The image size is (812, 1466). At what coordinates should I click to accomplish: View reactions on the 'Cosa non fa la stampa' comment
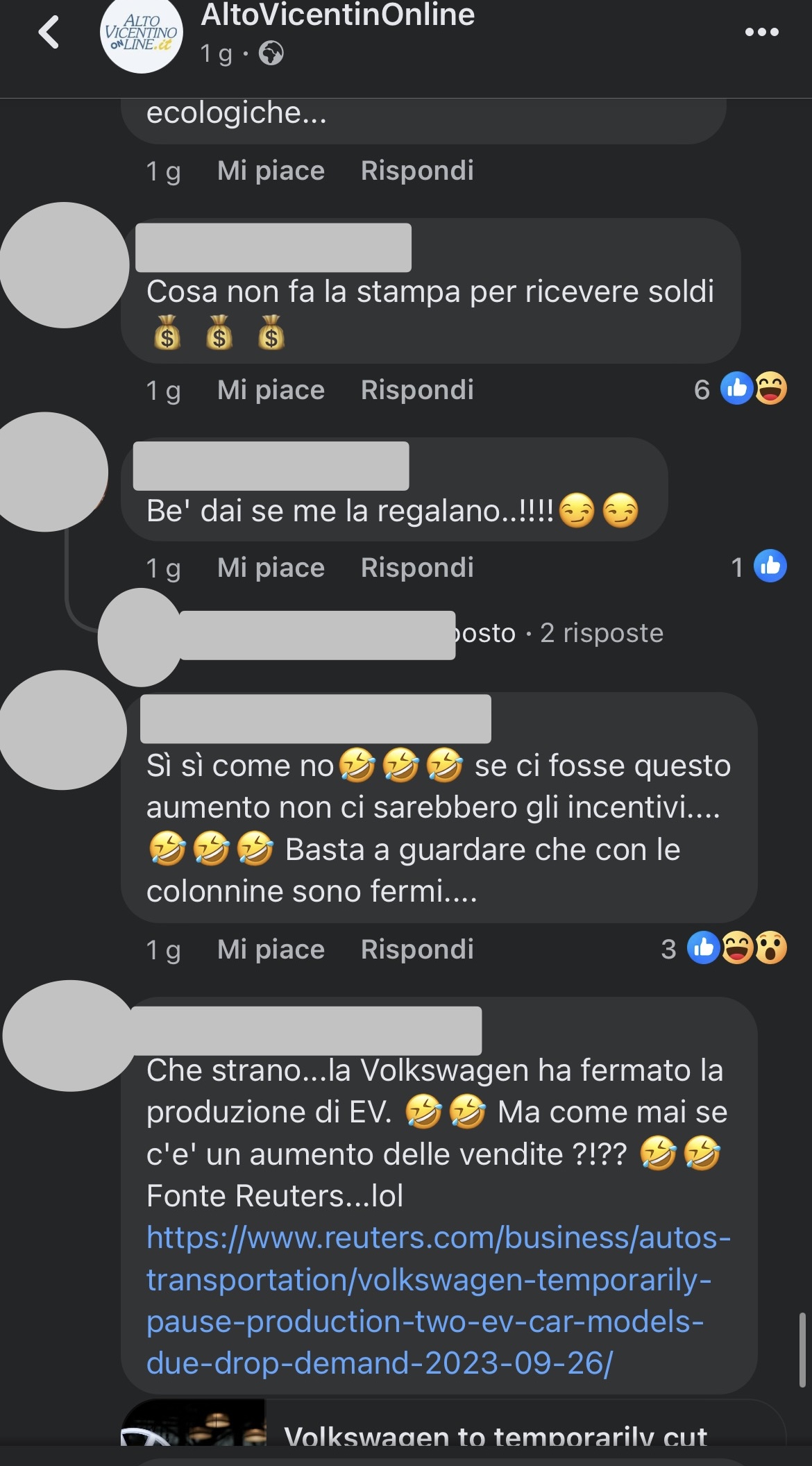click(x=740, y=389)
